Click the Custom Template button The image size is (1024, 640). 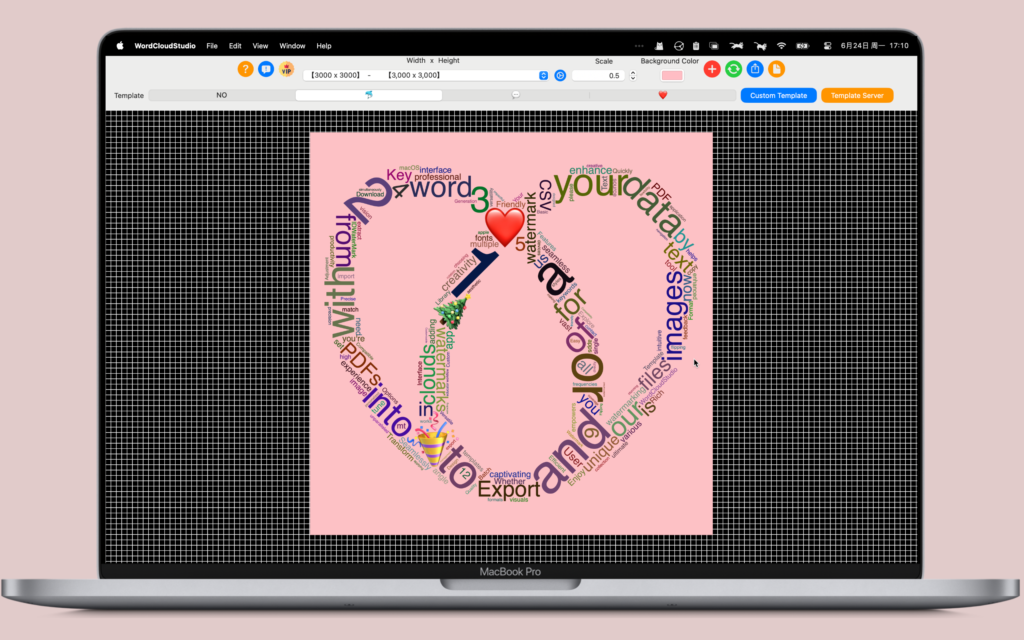pyautogui.click(x=778, y=95)
